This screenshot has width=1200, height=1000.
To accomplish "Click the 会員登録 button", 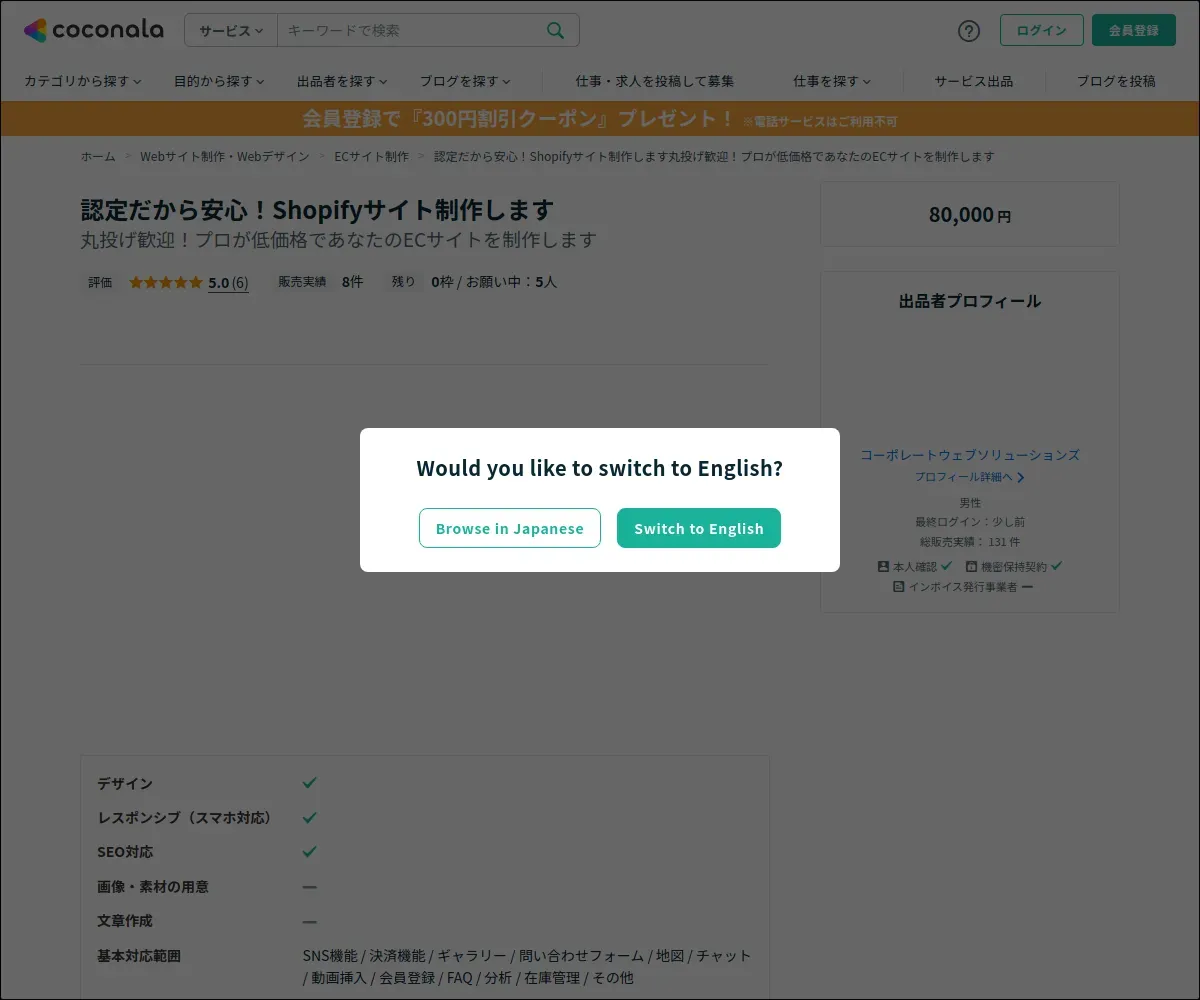I will click(1134, 30).
